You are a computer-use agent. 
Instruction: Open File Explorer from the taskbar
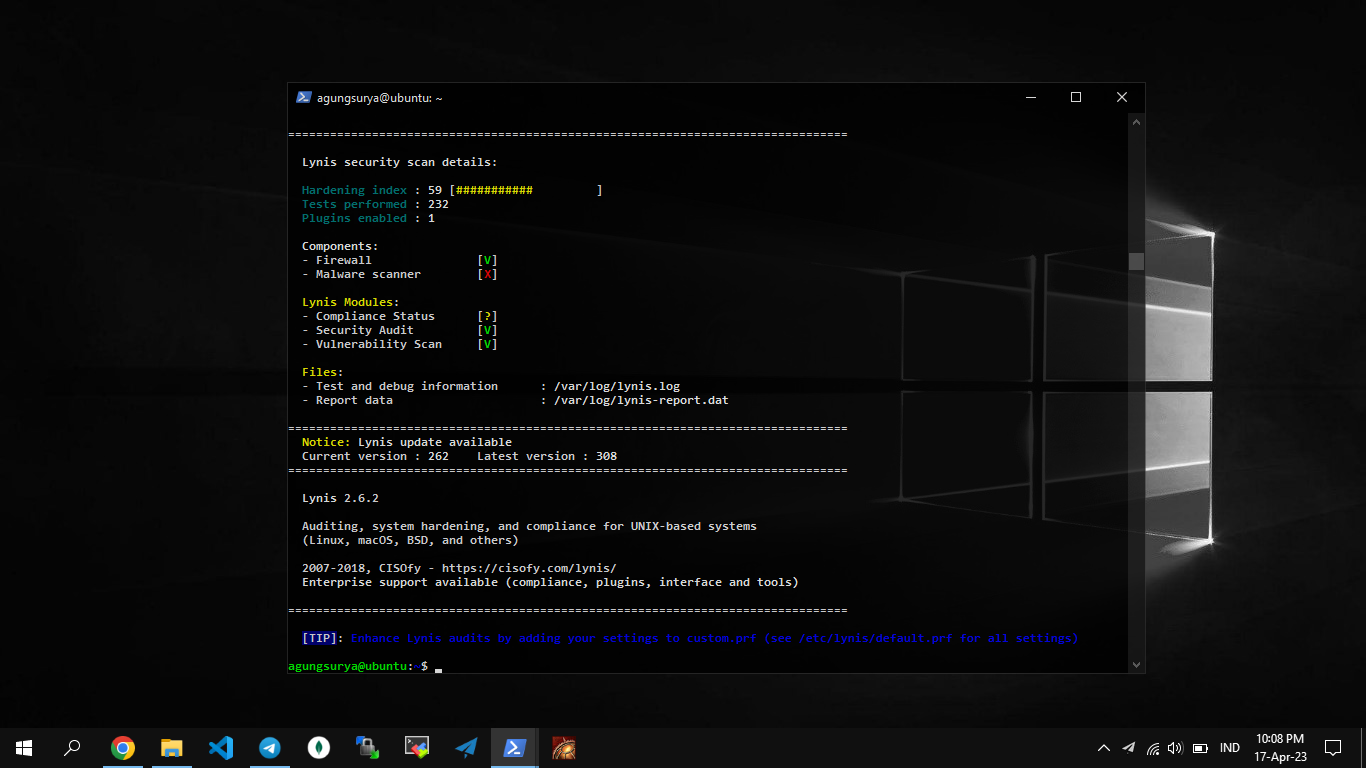[172, 747]
